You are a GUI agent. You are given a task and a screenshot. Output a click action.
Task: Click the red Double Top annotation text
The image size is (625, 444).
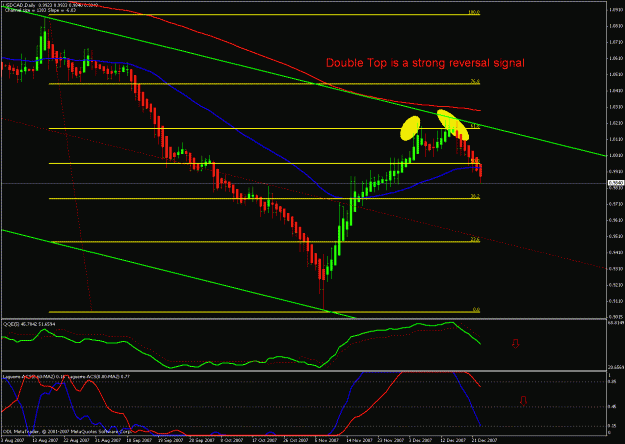click(425, 63)
